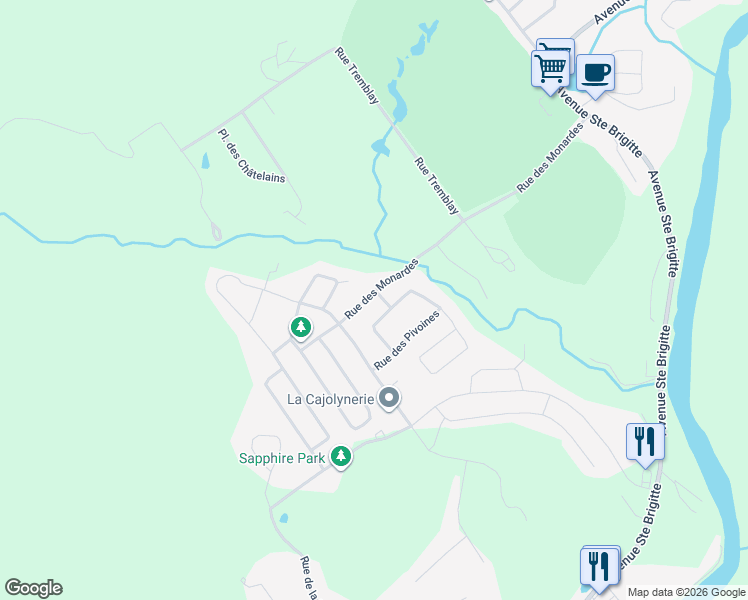Screen dimensions: 748x600
Task: Click Rue des Monardes label near park
Action: tap(381, 289)
